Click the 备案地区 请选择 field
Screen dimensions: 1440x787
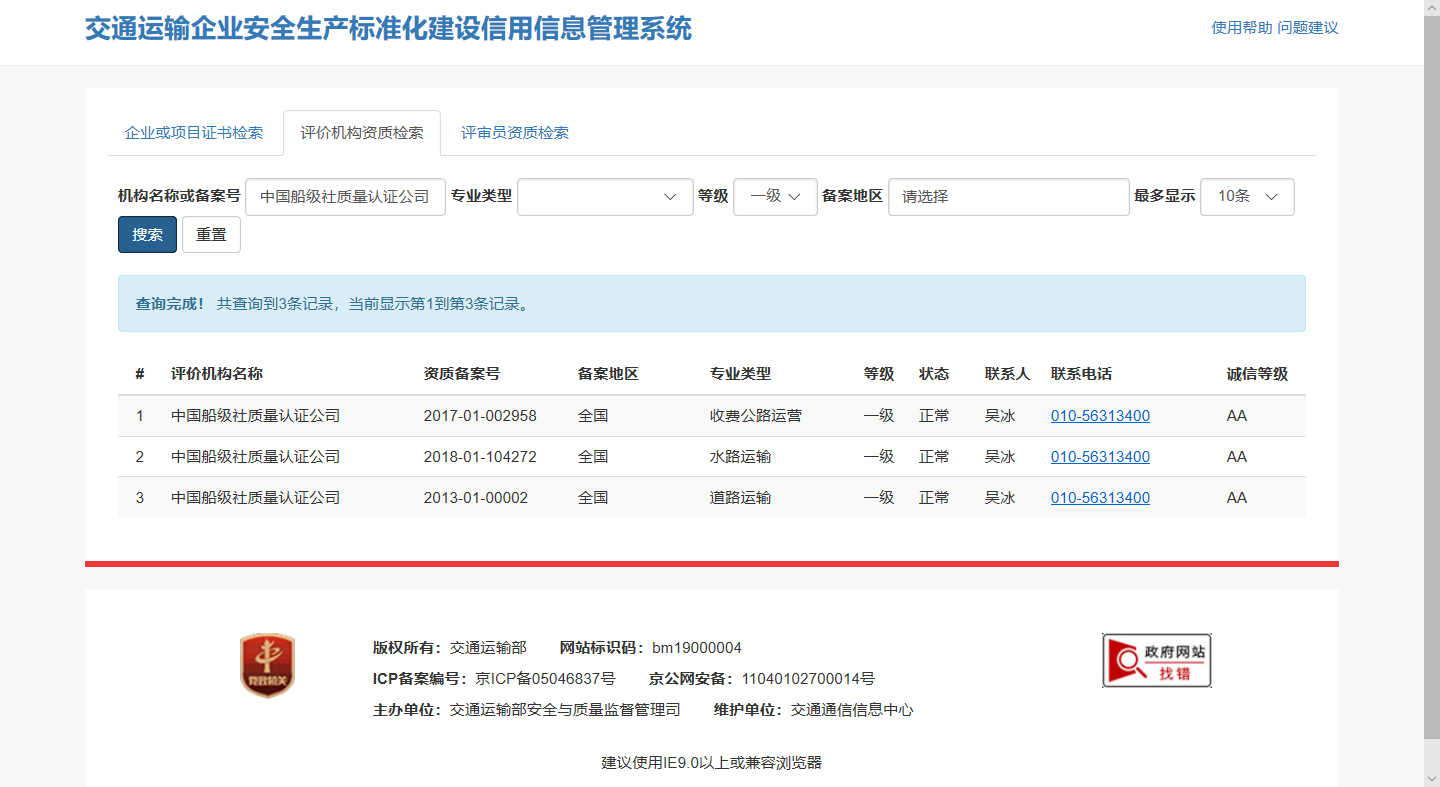click(x=1008, y=197)
